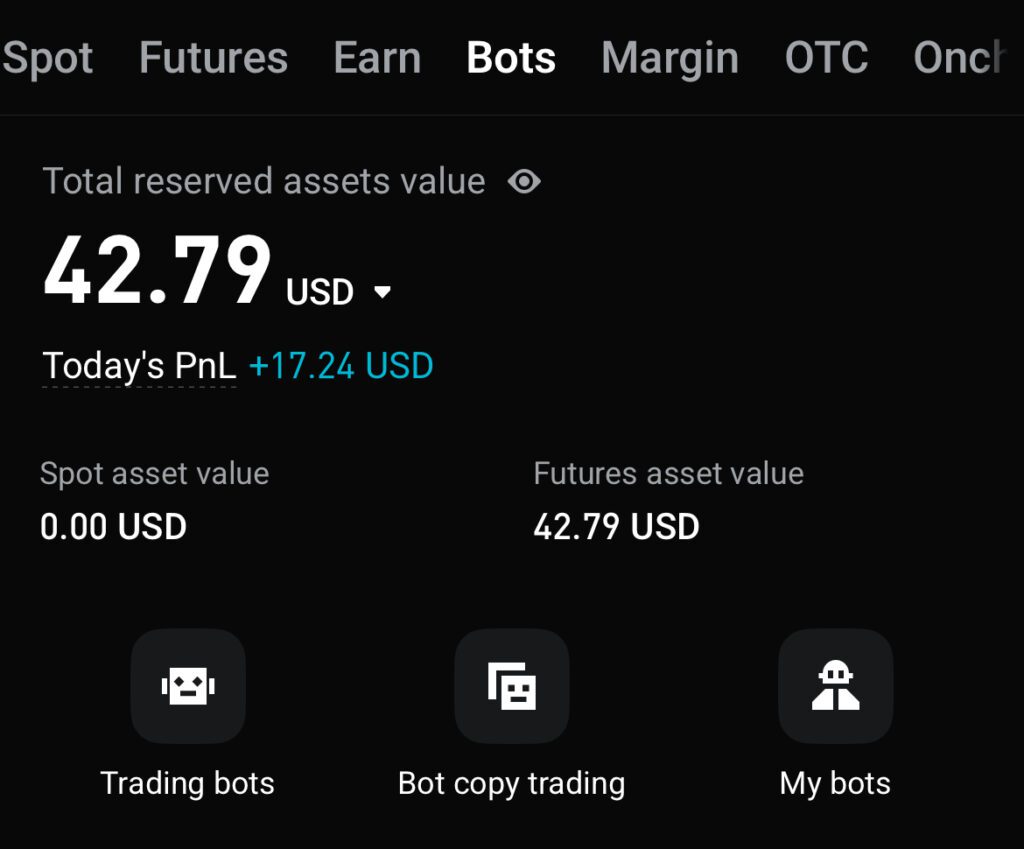Tap the Today's PnL label
The height and width of the screenshot is (849, 1024).
click(139, 366)
